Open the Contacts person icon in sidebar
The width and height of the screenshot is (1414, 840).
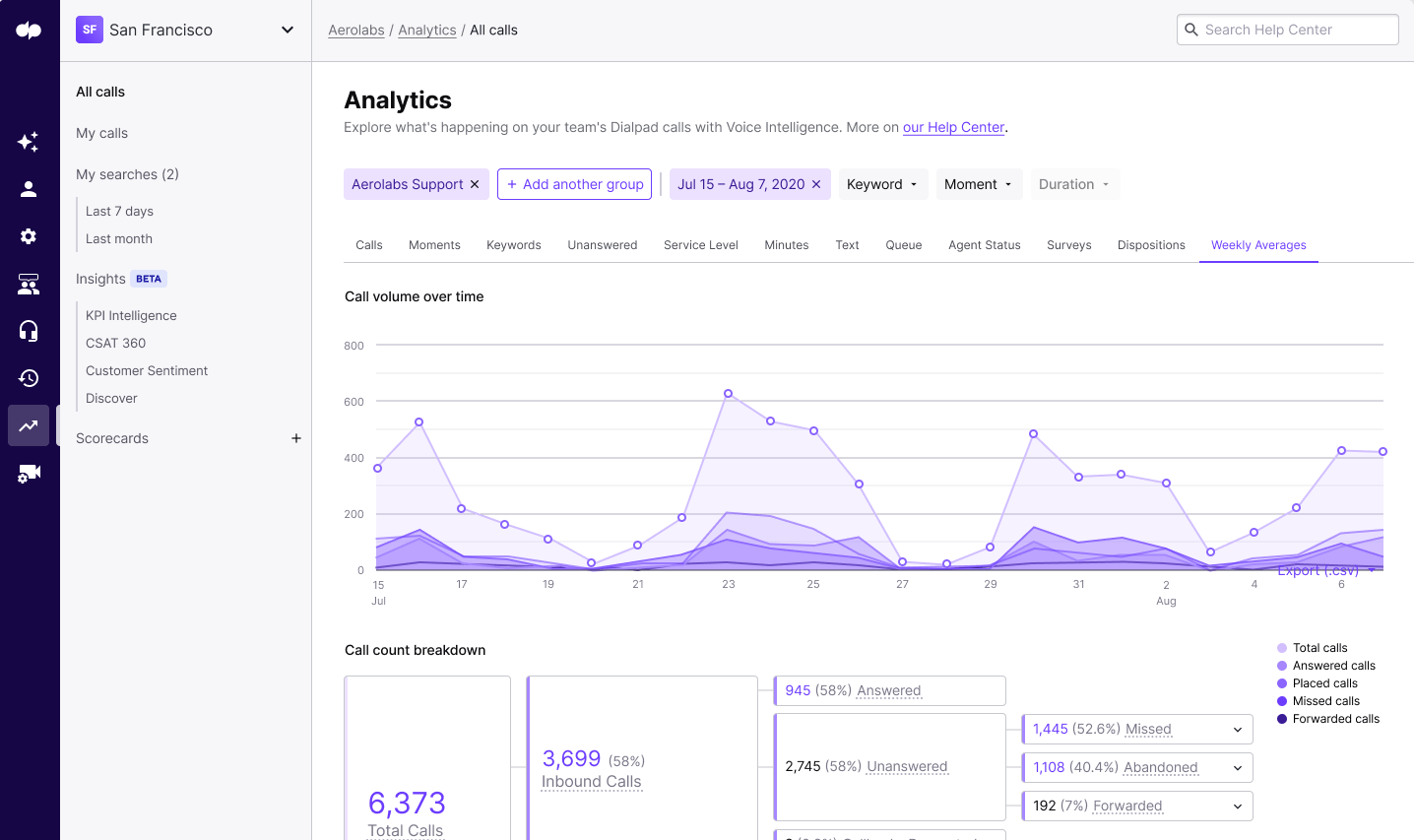(x=29, y=189)
